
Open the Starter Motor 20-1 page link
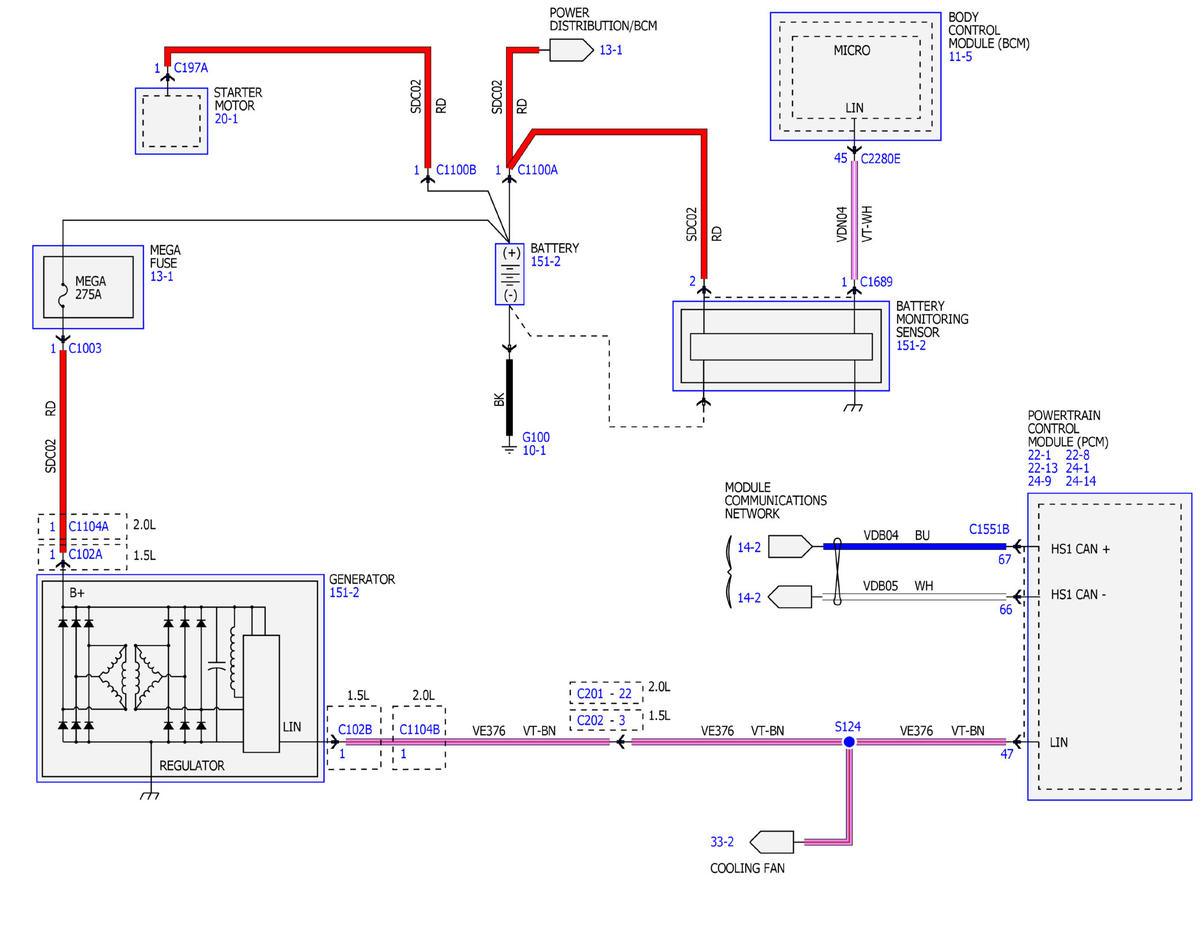[x=226, y=118]
